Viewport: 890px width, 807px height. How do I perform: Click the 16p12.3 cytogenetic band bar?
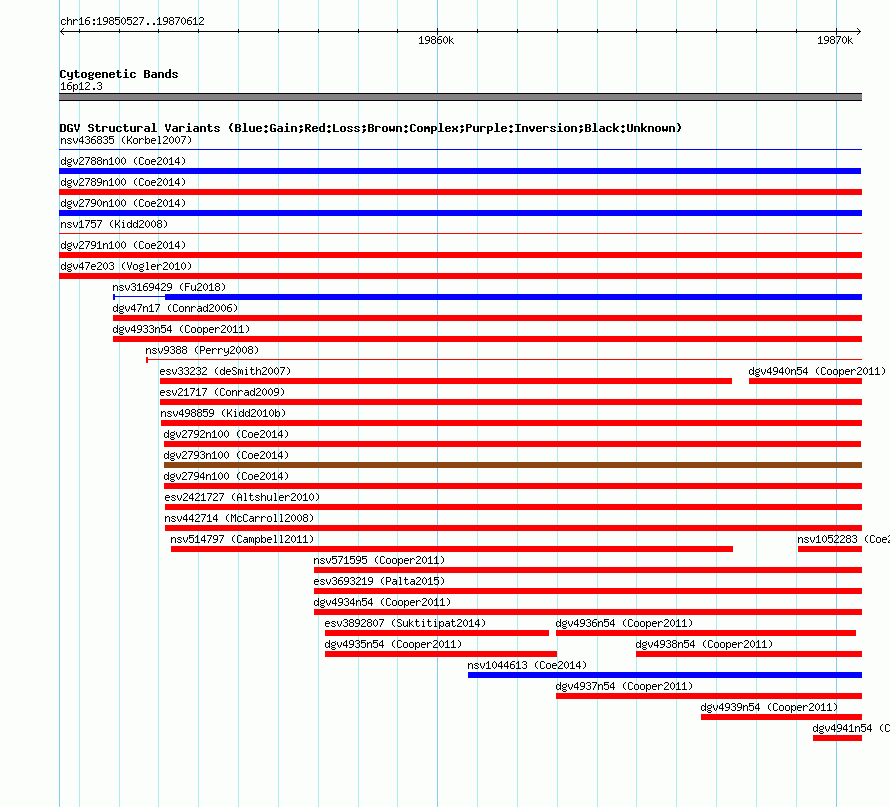460,97
